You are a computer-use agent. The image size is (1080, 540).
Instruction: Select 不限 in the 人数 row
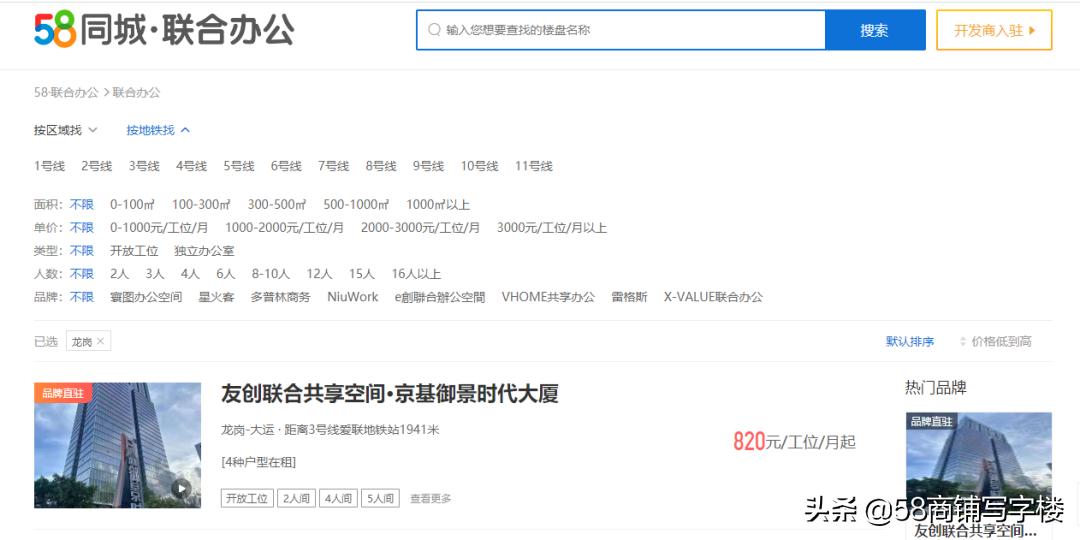pyautogui.click(x=81, y=274)
